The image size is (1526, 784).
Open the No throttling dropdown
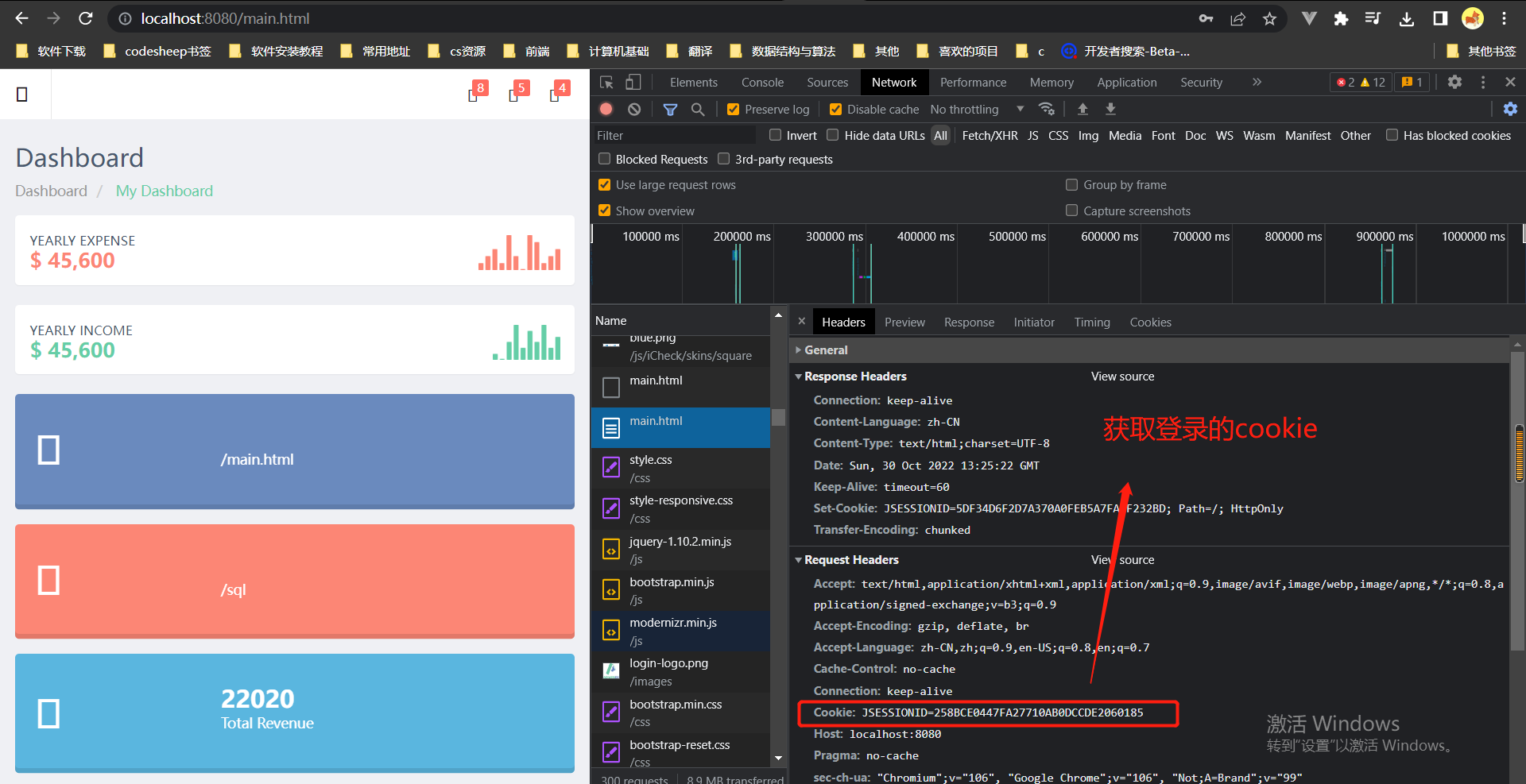tap(977, 109)
